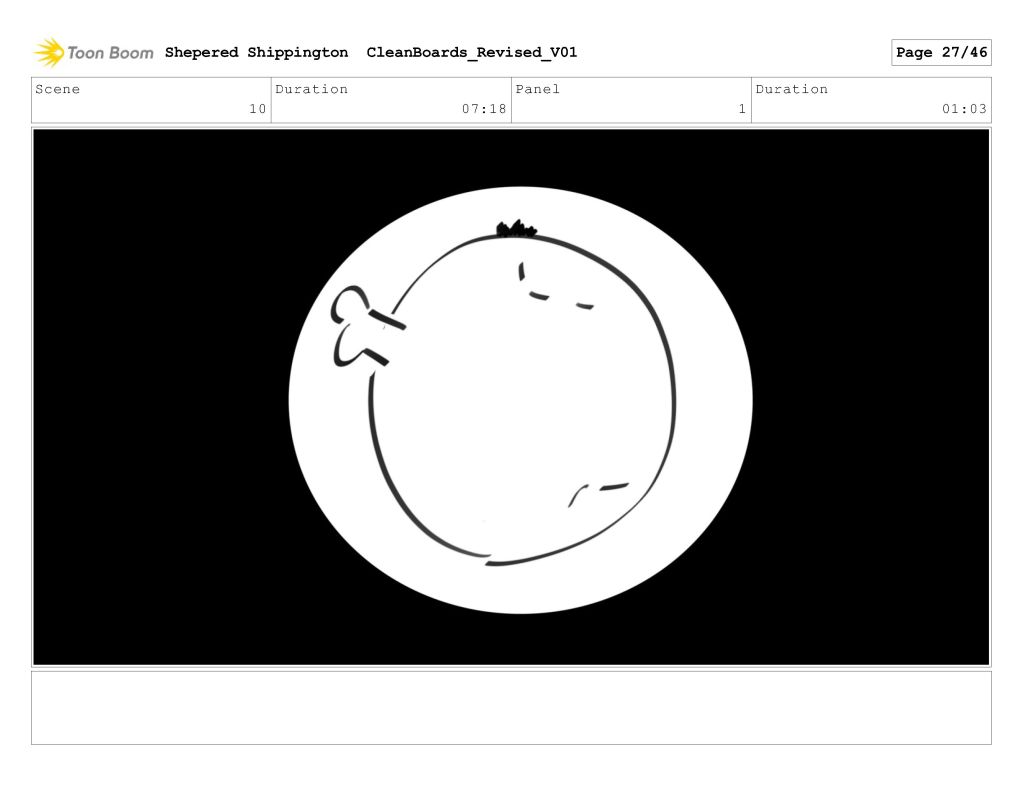Select the scene duration value 07:18

point(484,109)
